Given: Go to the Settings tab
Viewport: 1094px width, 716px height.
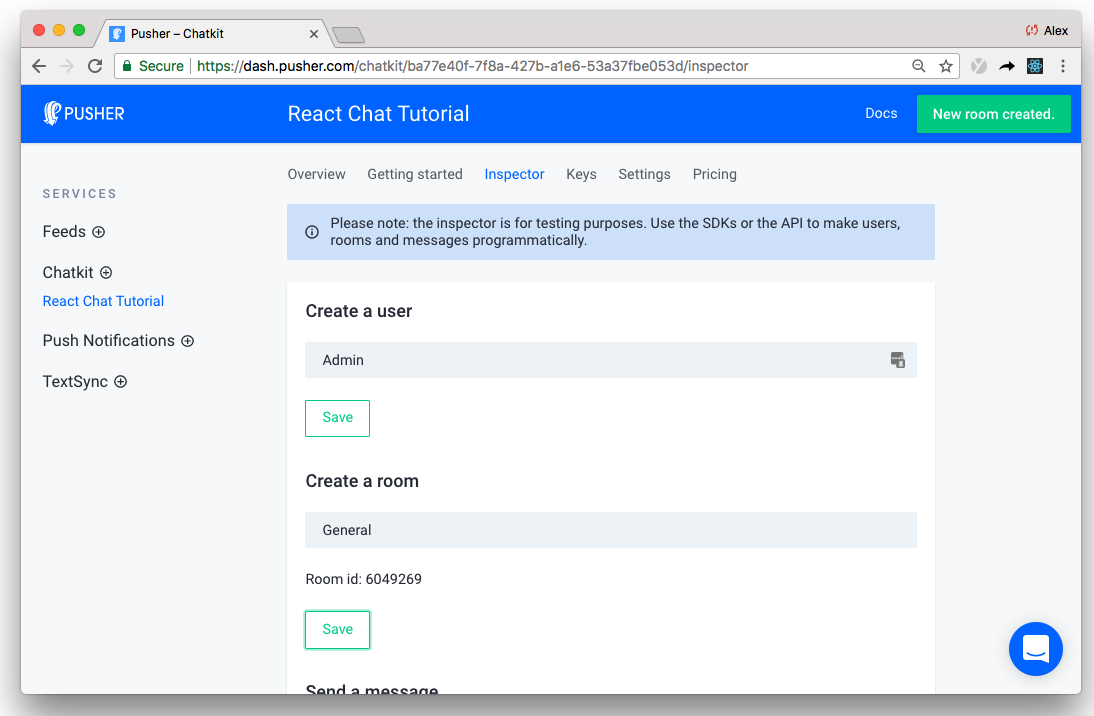Looking at the screenshot, I should [x=644, y=174].
